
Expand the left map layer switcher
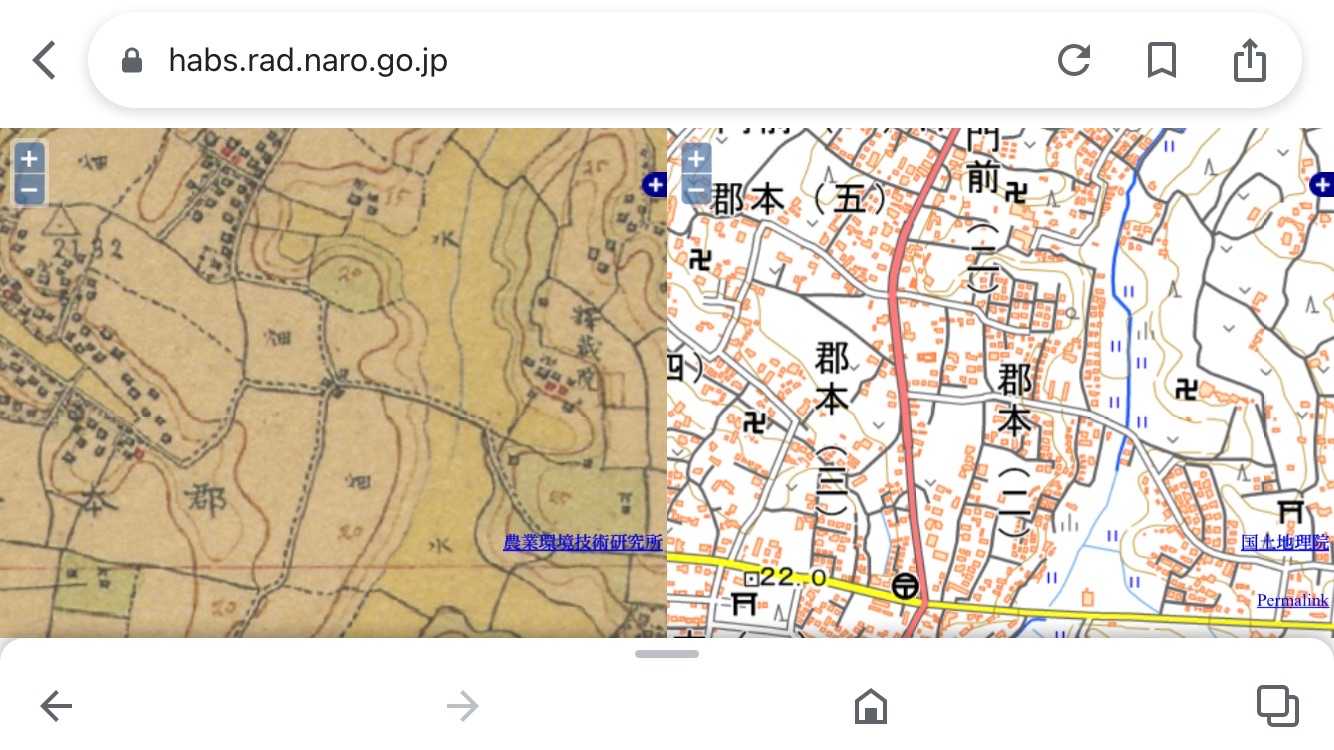[654, 184]
